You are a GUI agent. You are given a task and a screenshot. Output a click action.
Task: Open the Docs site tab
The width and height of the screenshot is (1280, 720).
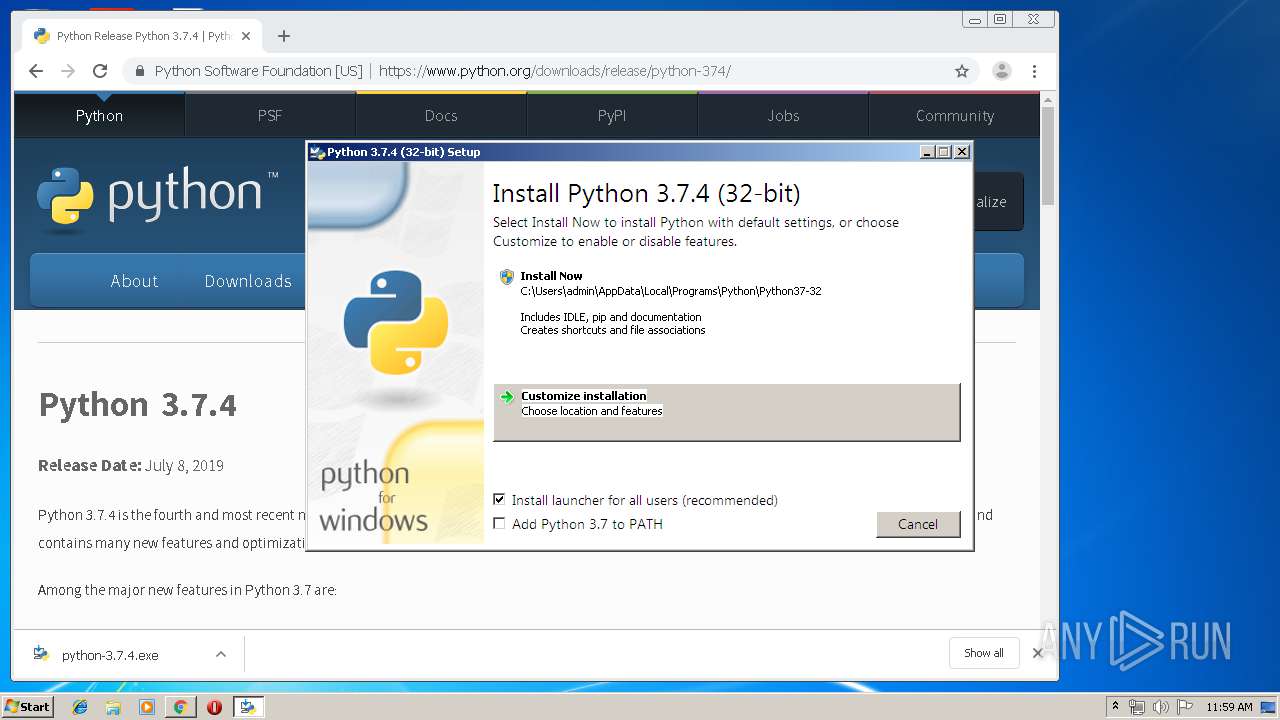point(441,116)
